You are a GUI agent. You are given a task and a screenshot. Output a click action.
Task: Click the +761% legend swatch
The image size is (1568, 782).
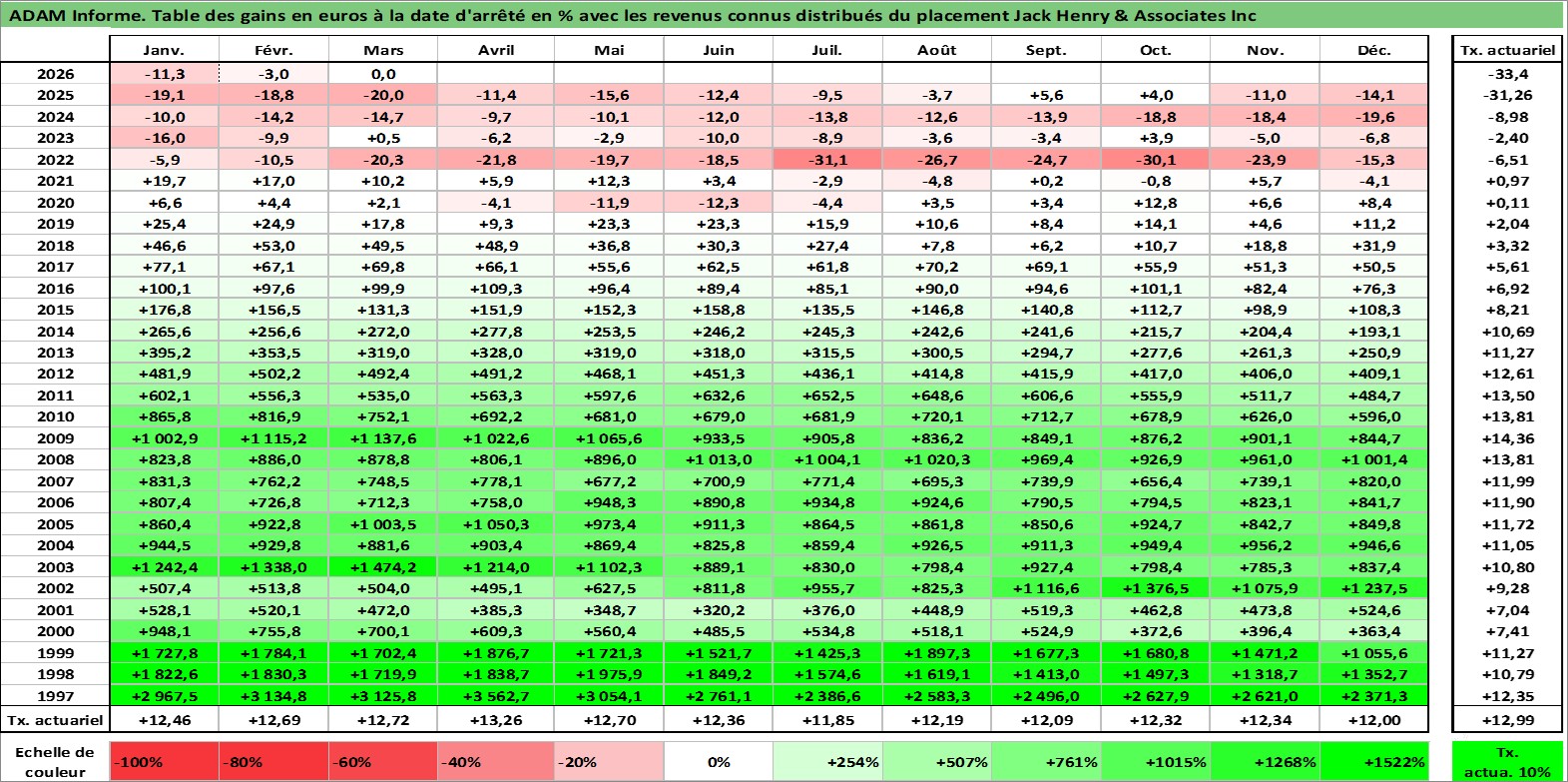(x=1046, y=762)
